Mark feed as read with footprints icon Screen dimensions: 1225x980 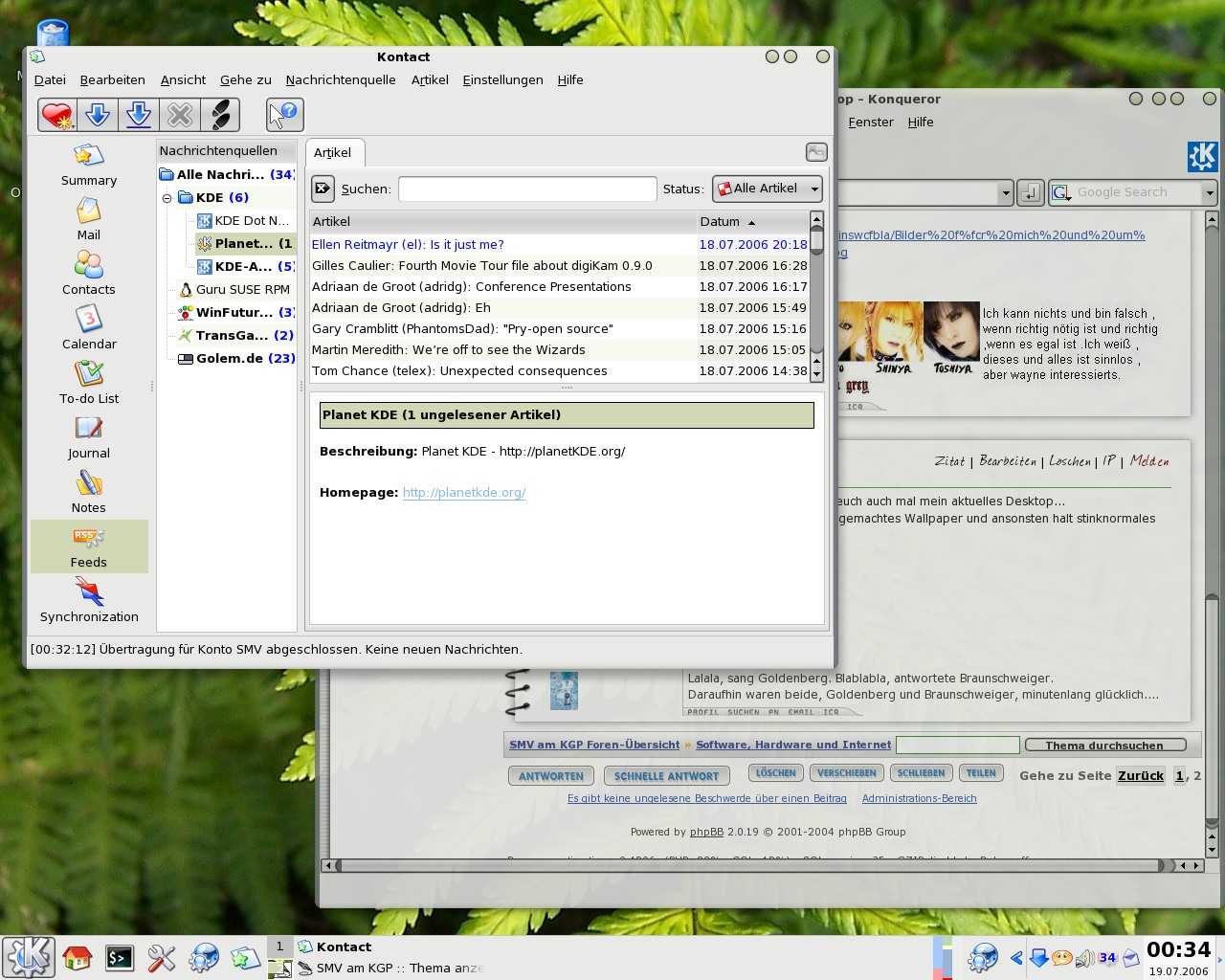[220, 115]
